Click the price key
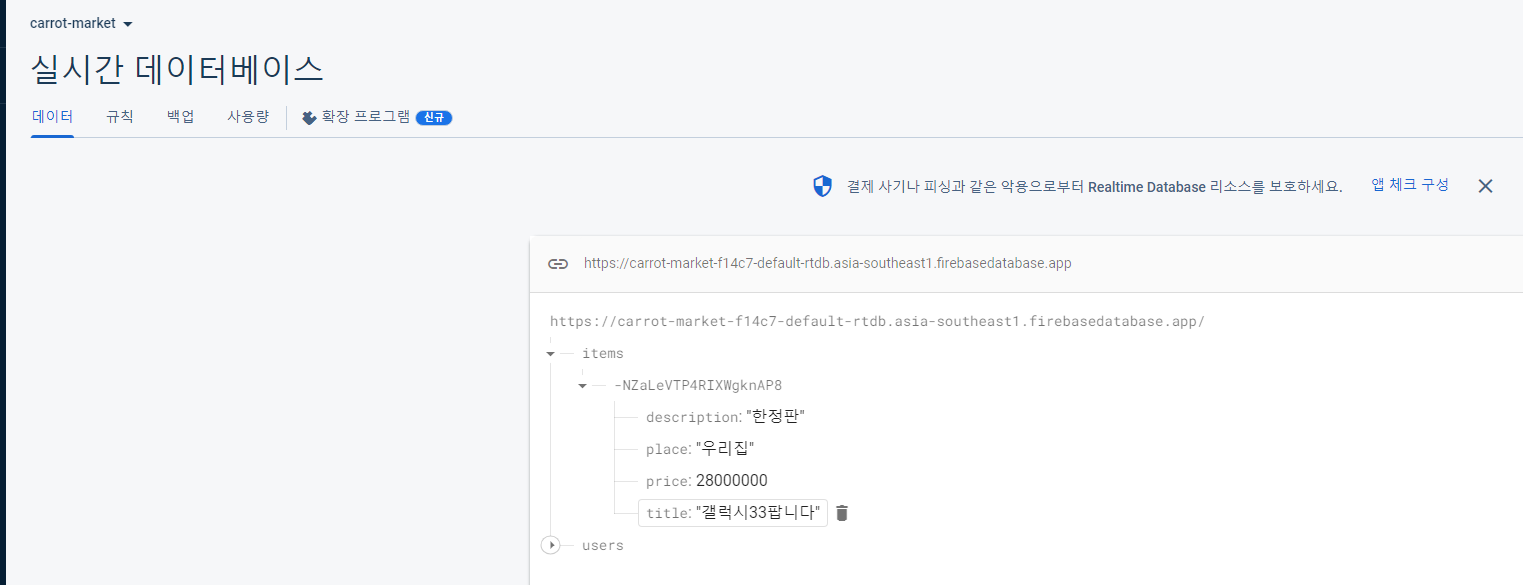This screenshot has width=1523, height=585. [x=668, y=481]
